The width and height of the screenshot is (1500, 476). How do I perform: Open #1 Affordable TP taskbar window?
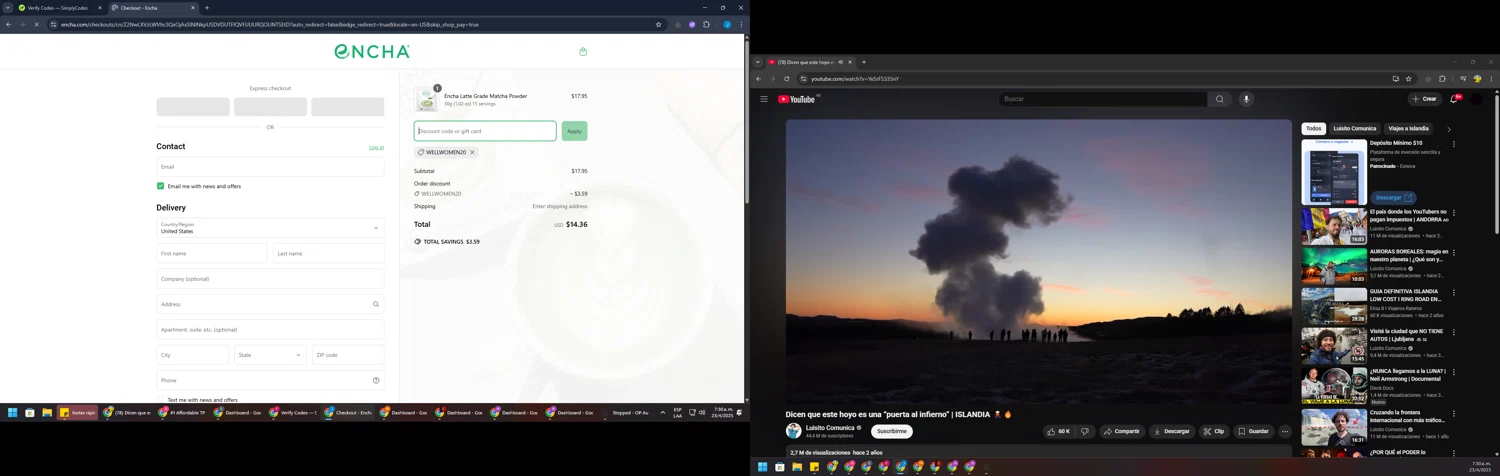coord(181,412)
